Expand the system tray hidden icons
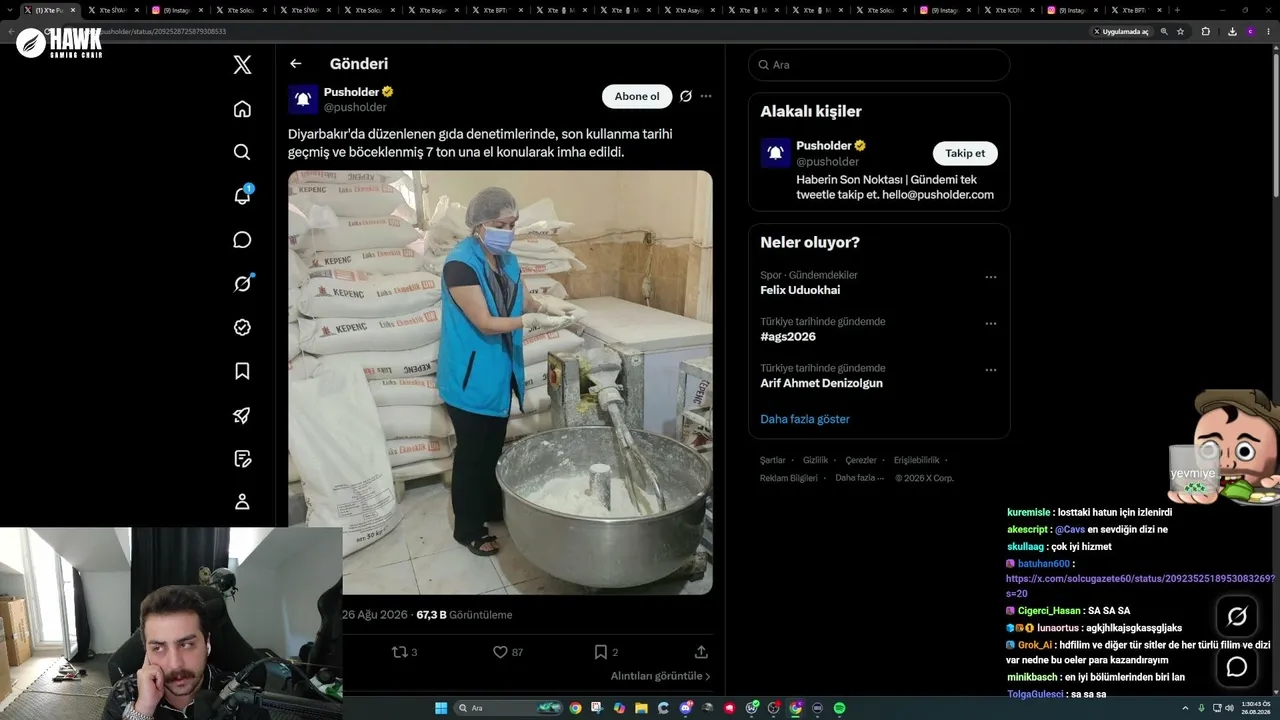The height and width of the screenshot is (720, 1280). [1186, 708]
